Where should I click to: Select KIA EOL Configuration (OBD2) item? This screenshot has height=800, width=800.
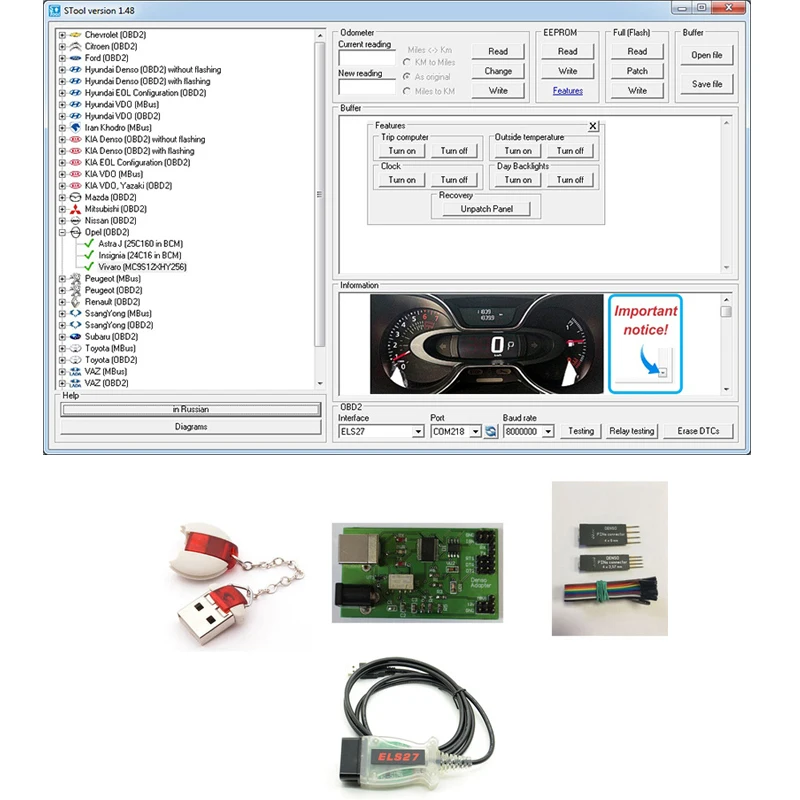tap(137, 163)
